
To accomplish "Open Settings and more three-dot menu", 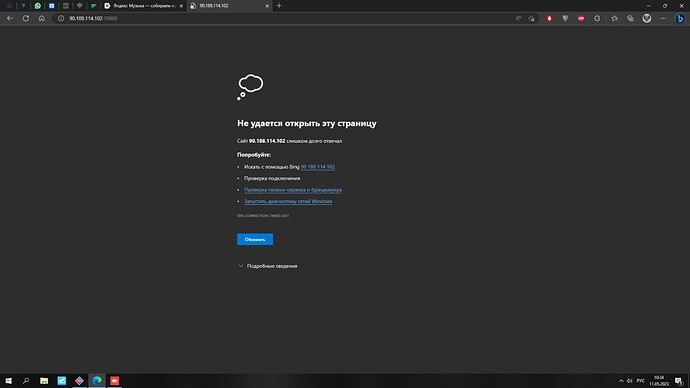I will click(663, 18).
